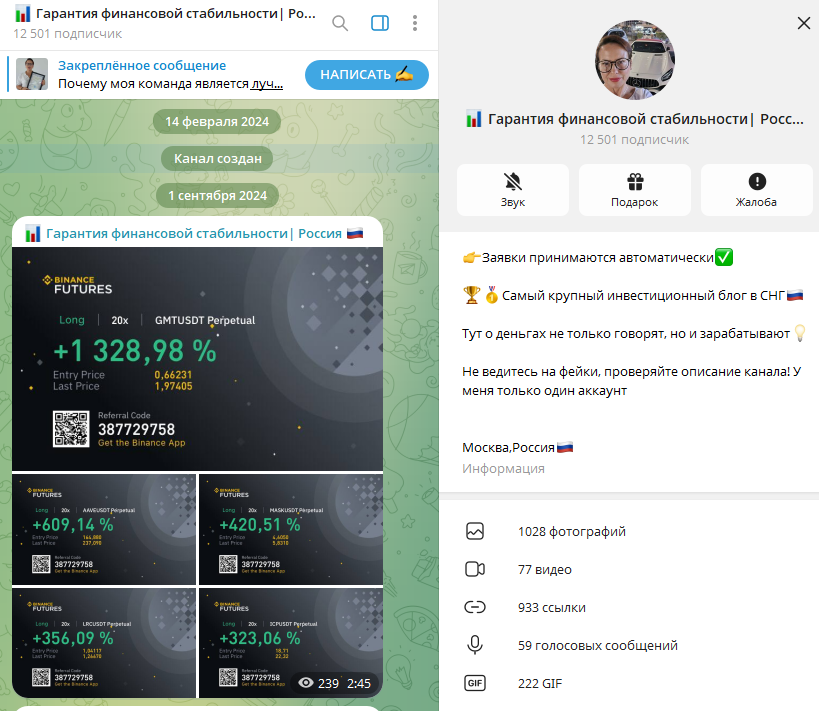Viewport: 819px width, 711px height.
Task: Open 222 GIF section
Action: pos(629,683)
